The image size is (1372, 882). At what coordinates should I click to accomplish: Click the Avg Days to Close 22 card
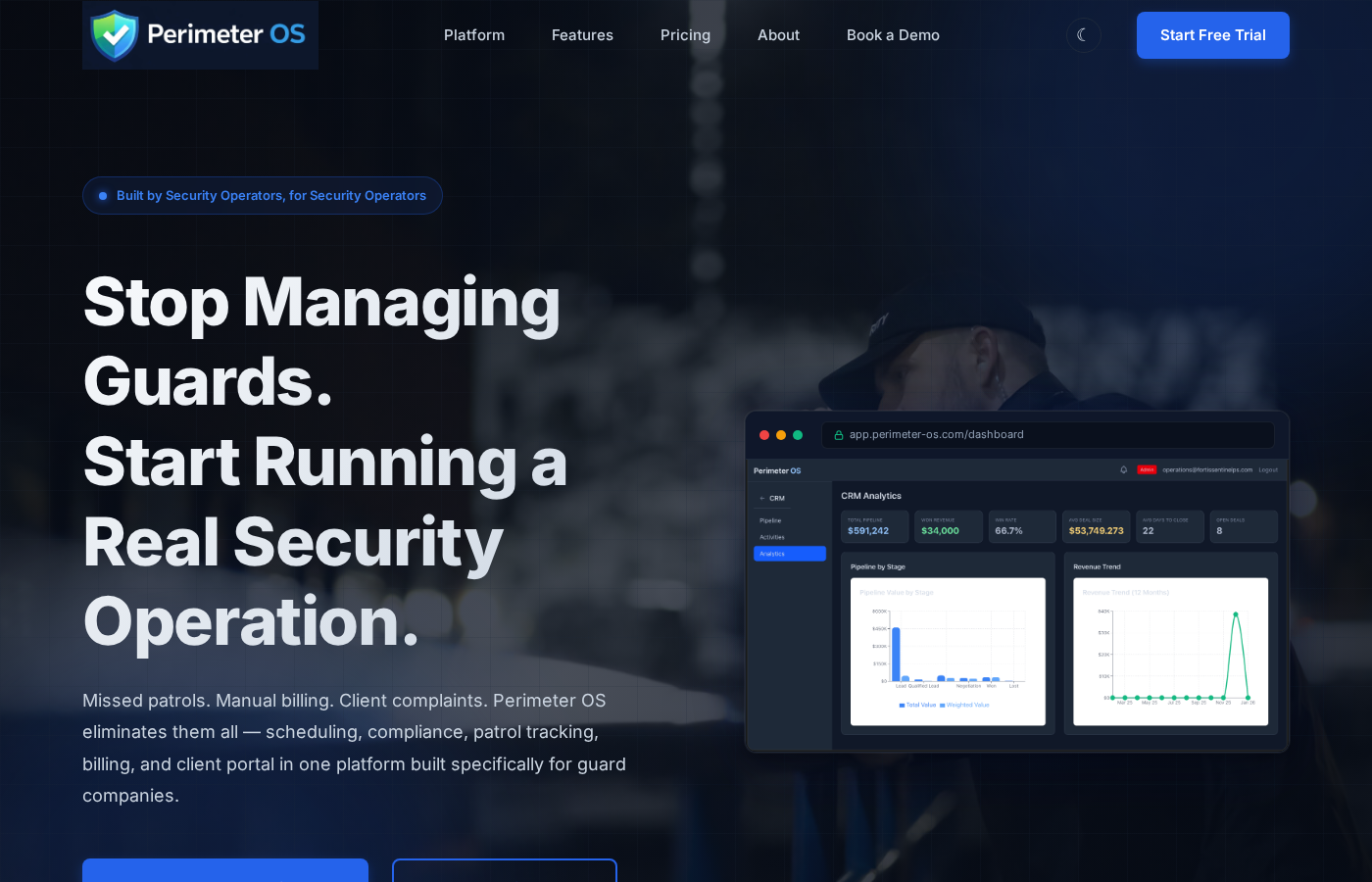tap(1170, 526)
